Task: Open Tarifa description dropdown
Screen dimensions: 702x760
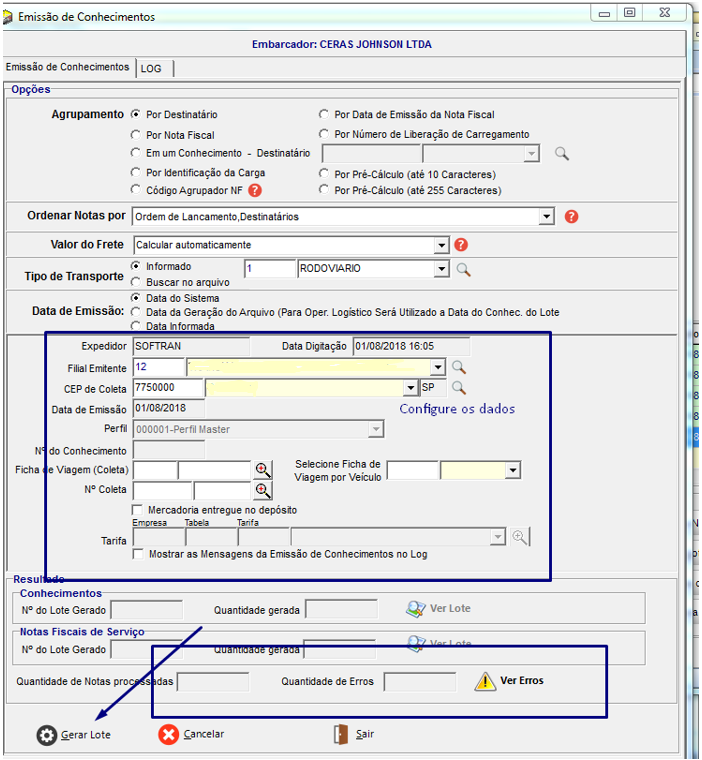Action: pyautogui.click(x=497, y=537)
